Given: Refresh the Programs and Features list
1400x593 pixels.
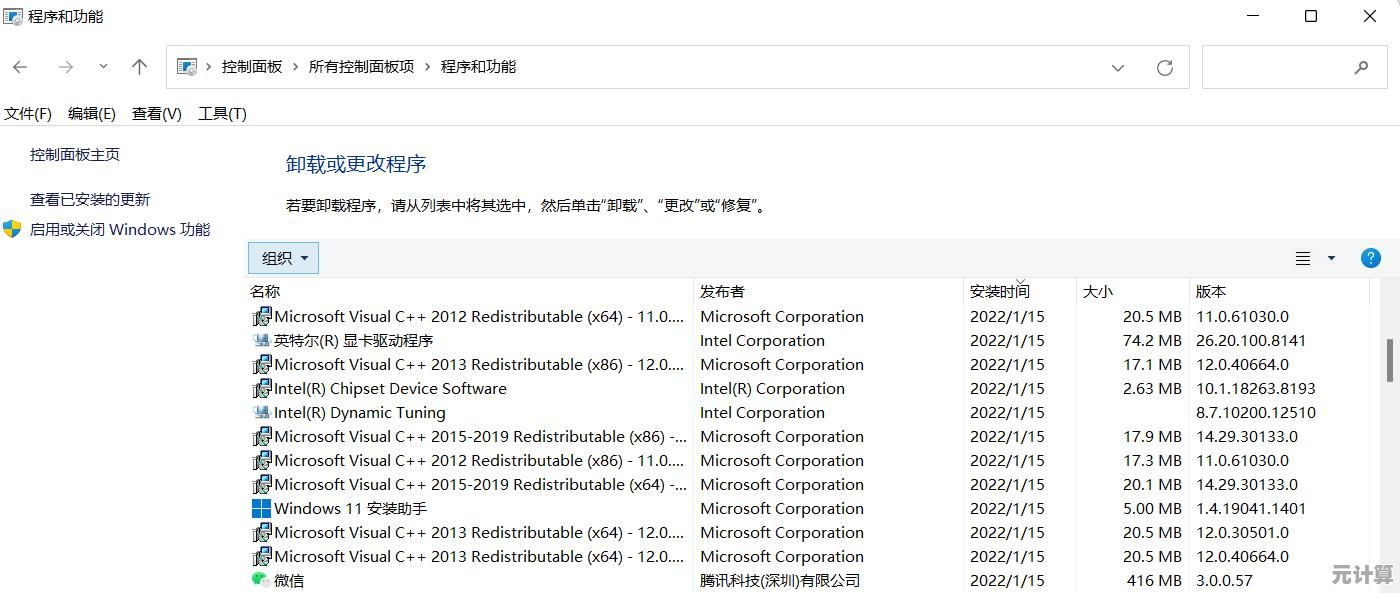Looking at the screenshot, I should pyautogui.click(x=1164, y=68).
